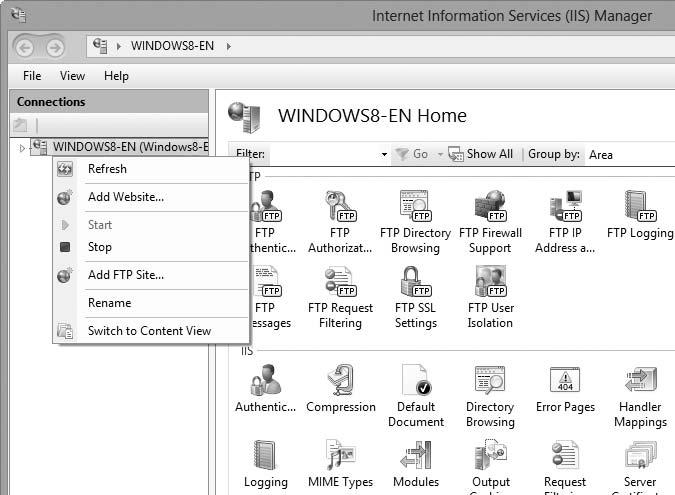Open FTP Authorization feature
Viewport: 675px width, 495px height.
[x=340, y=222]
